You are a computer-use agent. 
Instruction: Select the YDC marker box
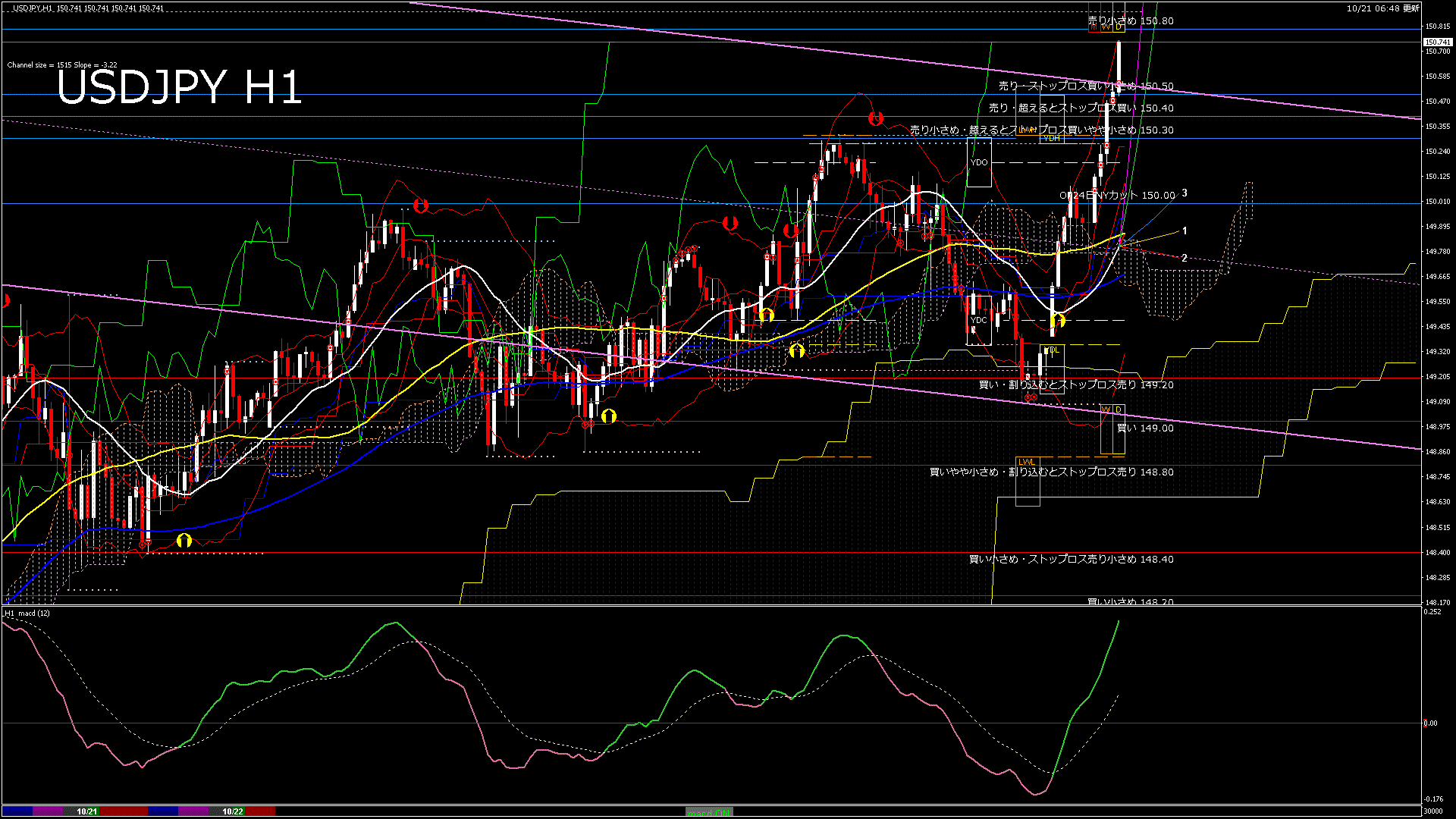pos(979,320)
